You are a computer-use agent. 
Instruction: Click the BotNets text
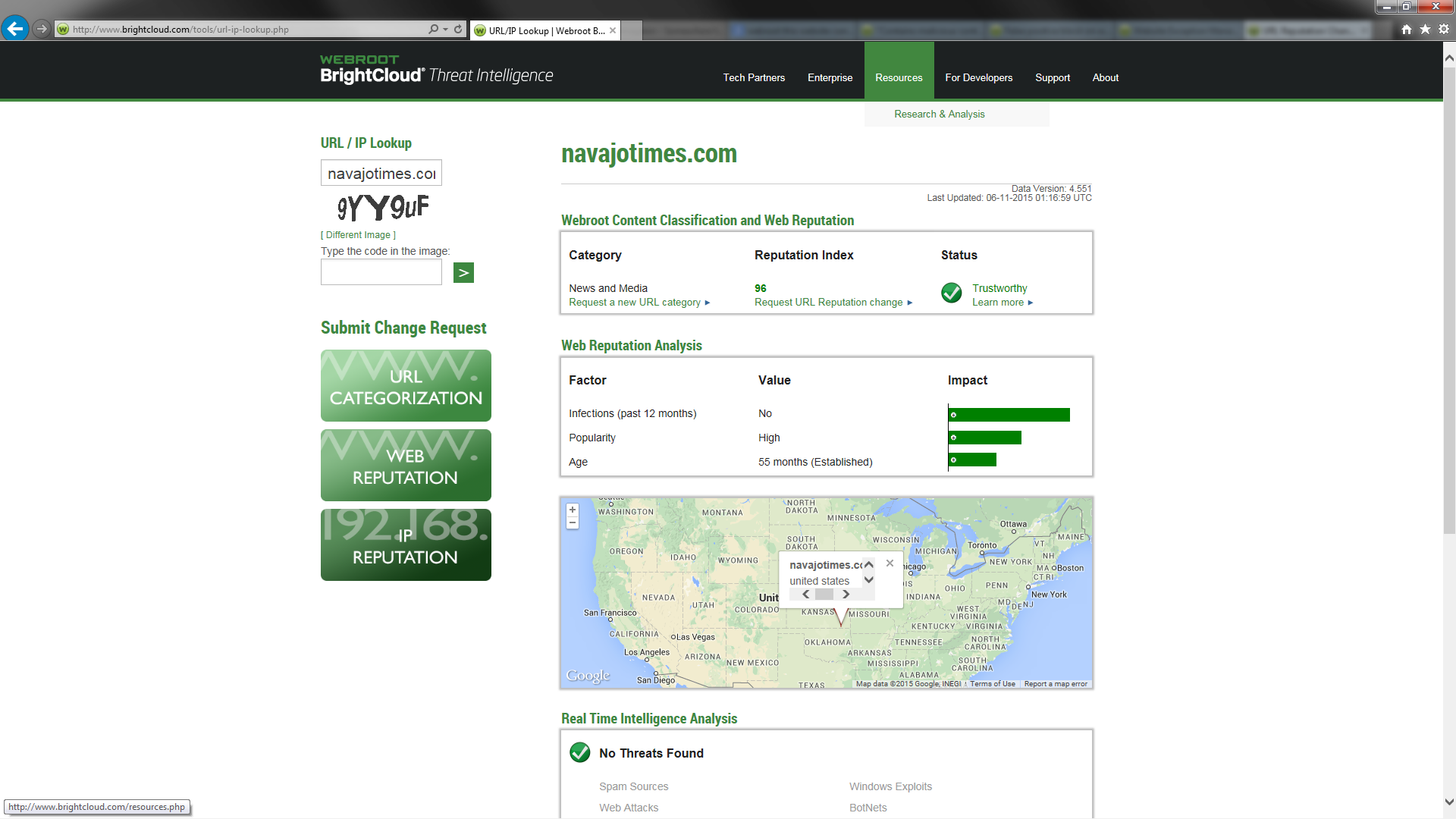[x=868, y=808]
